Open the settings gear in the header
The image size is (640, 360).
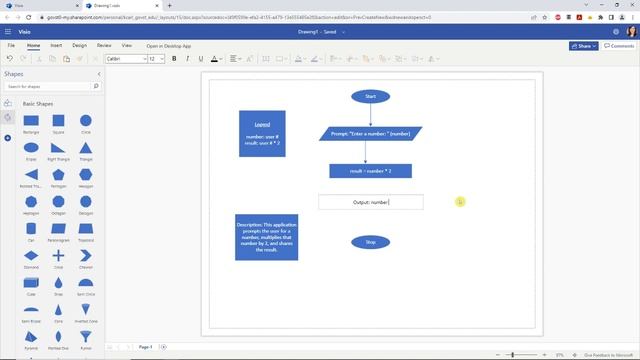616,32
